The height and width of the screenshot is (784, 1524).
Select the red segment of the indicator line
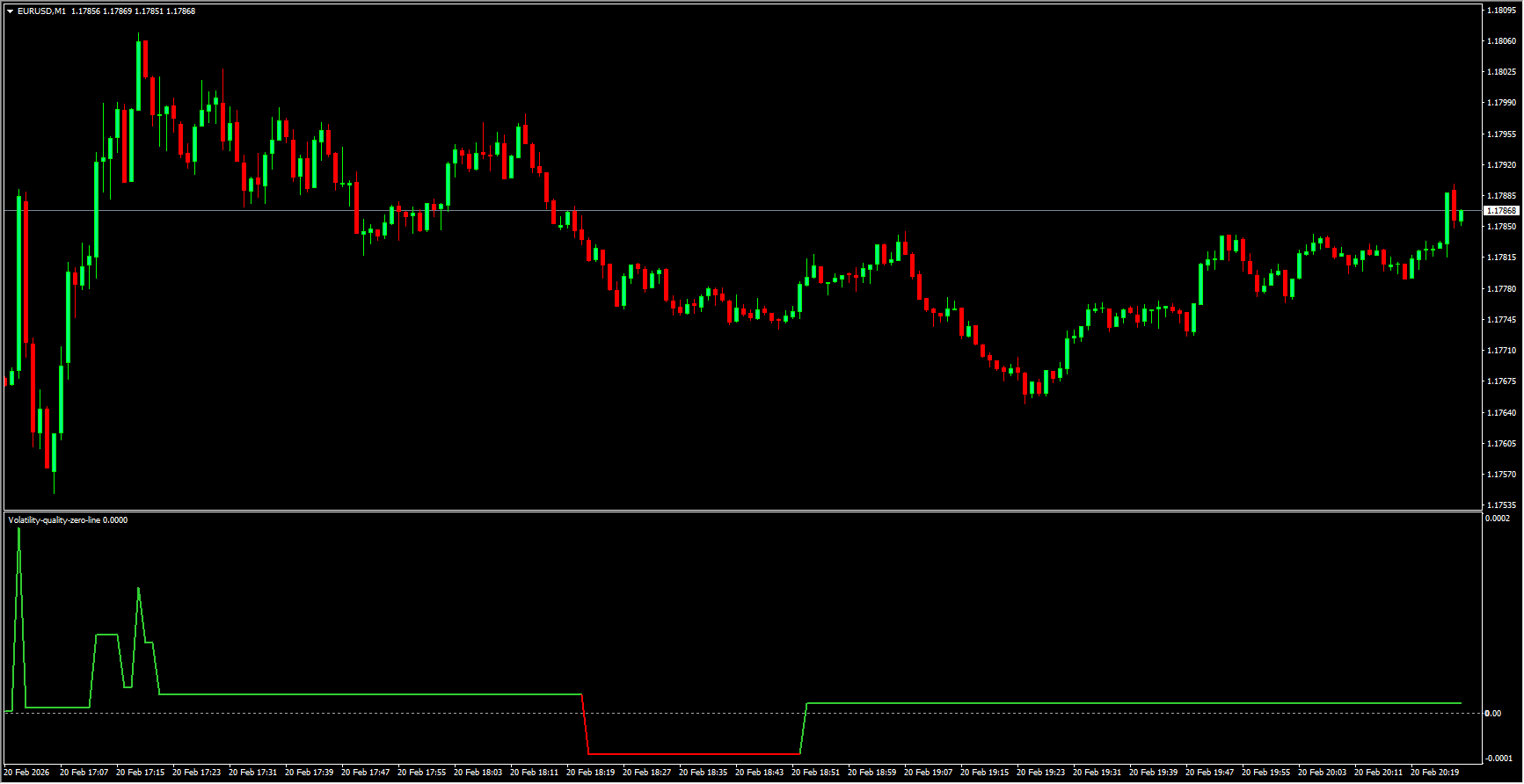(695, 754)
